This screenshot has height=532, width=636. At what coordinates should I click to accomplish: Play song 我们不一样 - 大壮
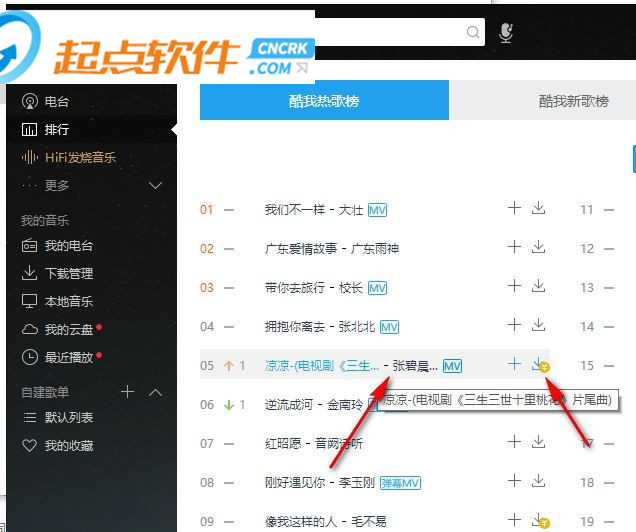tap(314, 210)
